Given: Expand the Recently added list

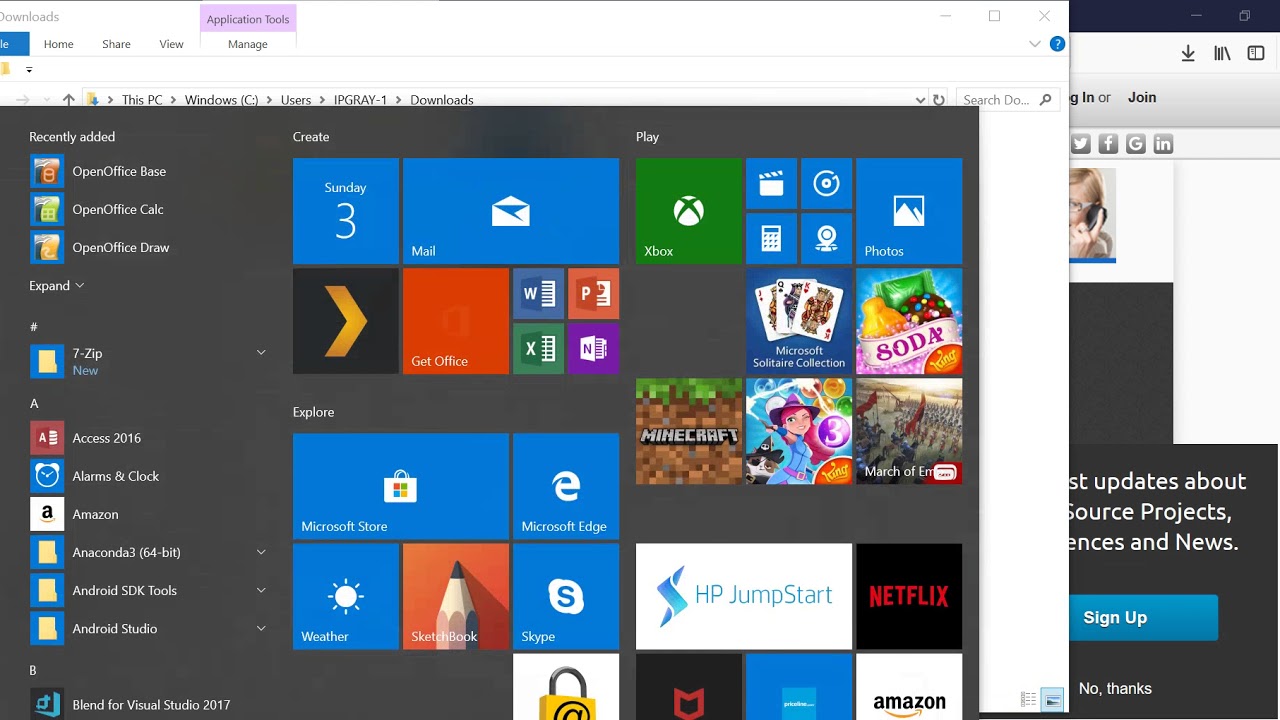Looking at the screenshot, I should (x=57, y=285).
